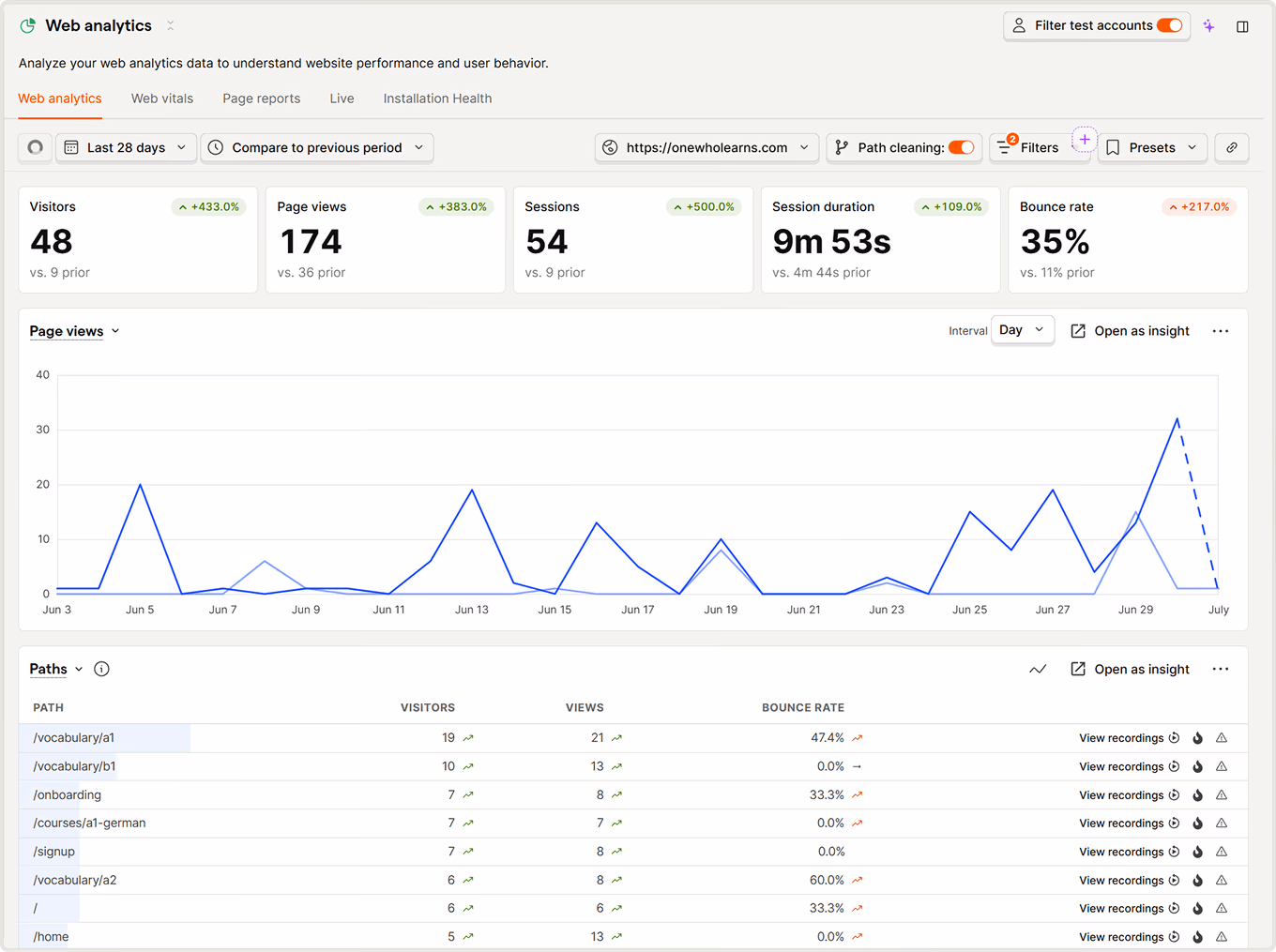Open heatmap flame icon for /vocabulary/b1
Screen dimensions: 1276x952
(x=1198, y=766)
